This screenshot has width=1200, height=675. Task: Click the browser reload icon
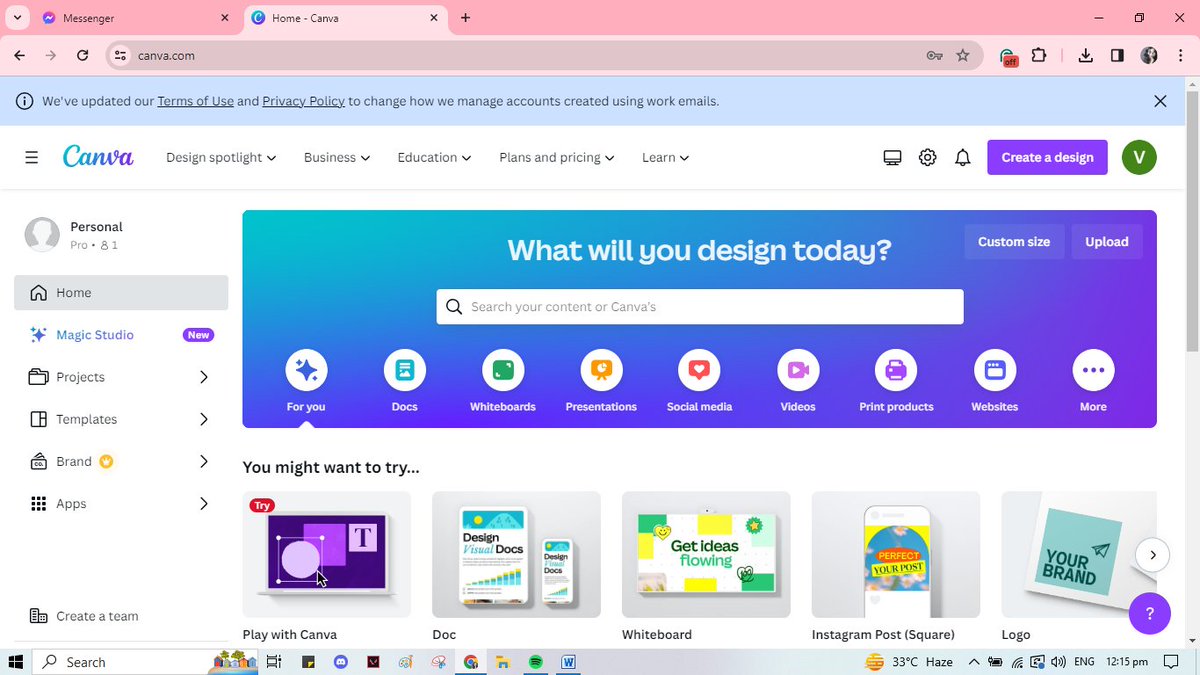83,56
